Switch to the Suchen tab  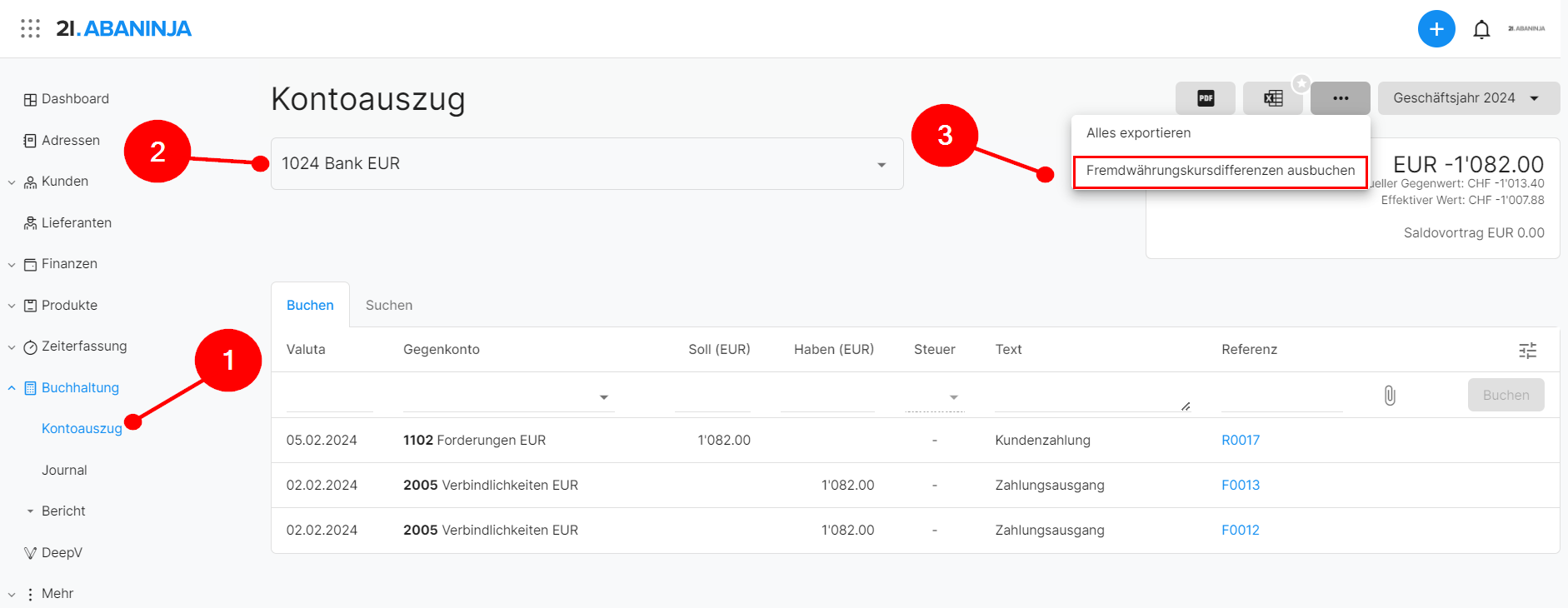[388, 306]
